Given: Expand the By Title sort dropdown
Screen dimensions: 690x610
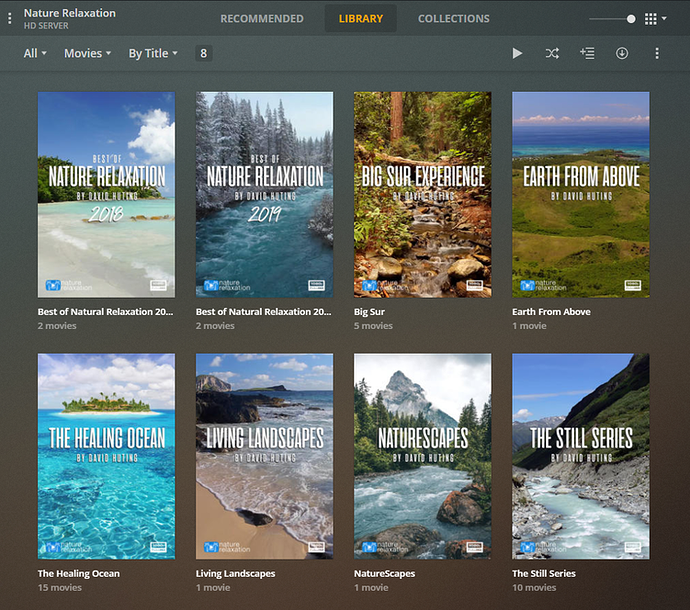Looking at the screenshot, I should (153, 53).
